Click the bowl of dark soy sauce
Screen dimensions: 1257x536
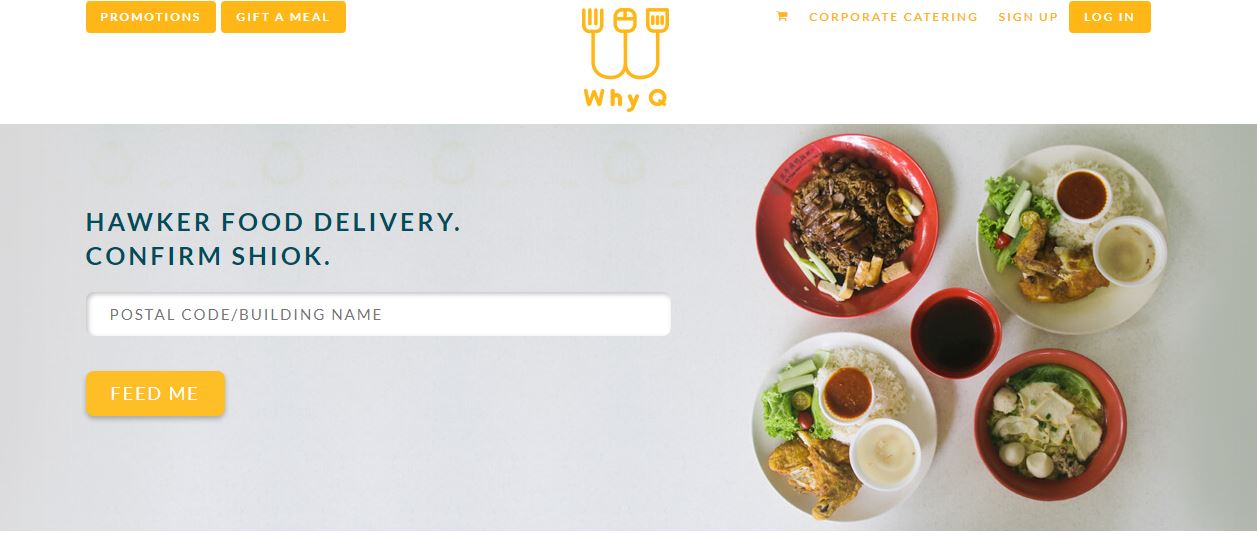click(x=956, y=333)
